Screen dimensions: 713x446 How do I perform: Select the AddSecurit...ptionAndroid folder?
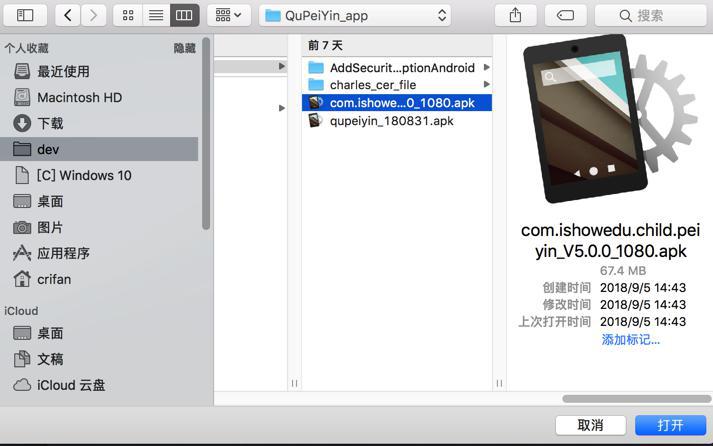(x=397, y=68)
